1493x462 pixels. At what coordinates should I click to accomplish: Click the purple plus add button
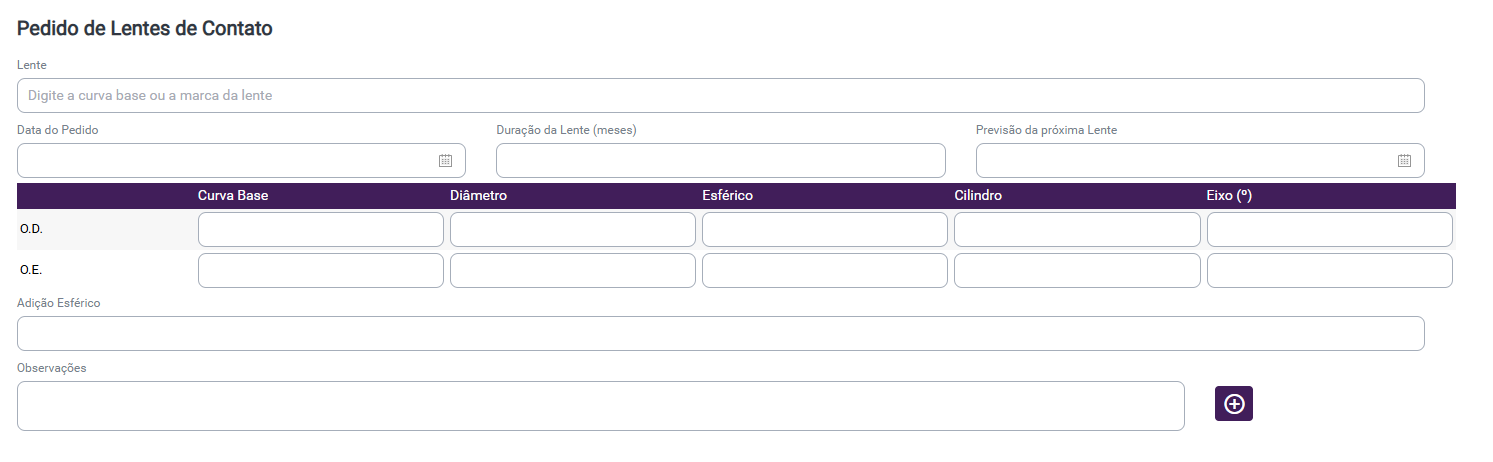coord(1233,404)
